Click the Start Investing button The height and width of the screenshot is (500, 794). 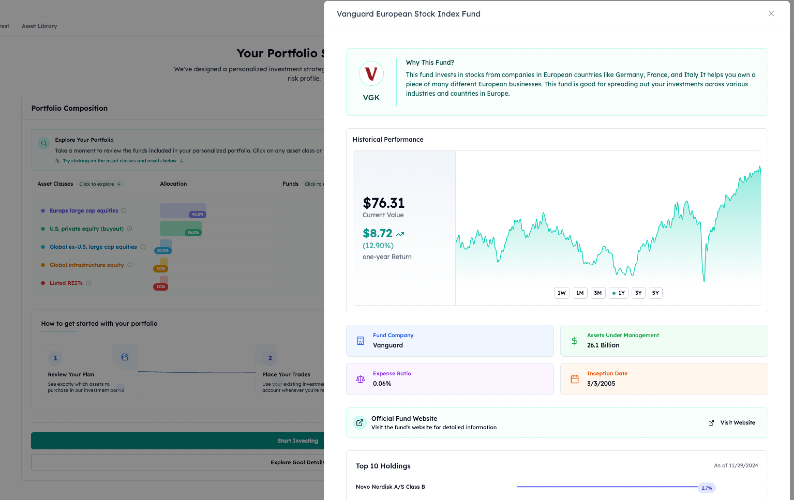(298, 441)
